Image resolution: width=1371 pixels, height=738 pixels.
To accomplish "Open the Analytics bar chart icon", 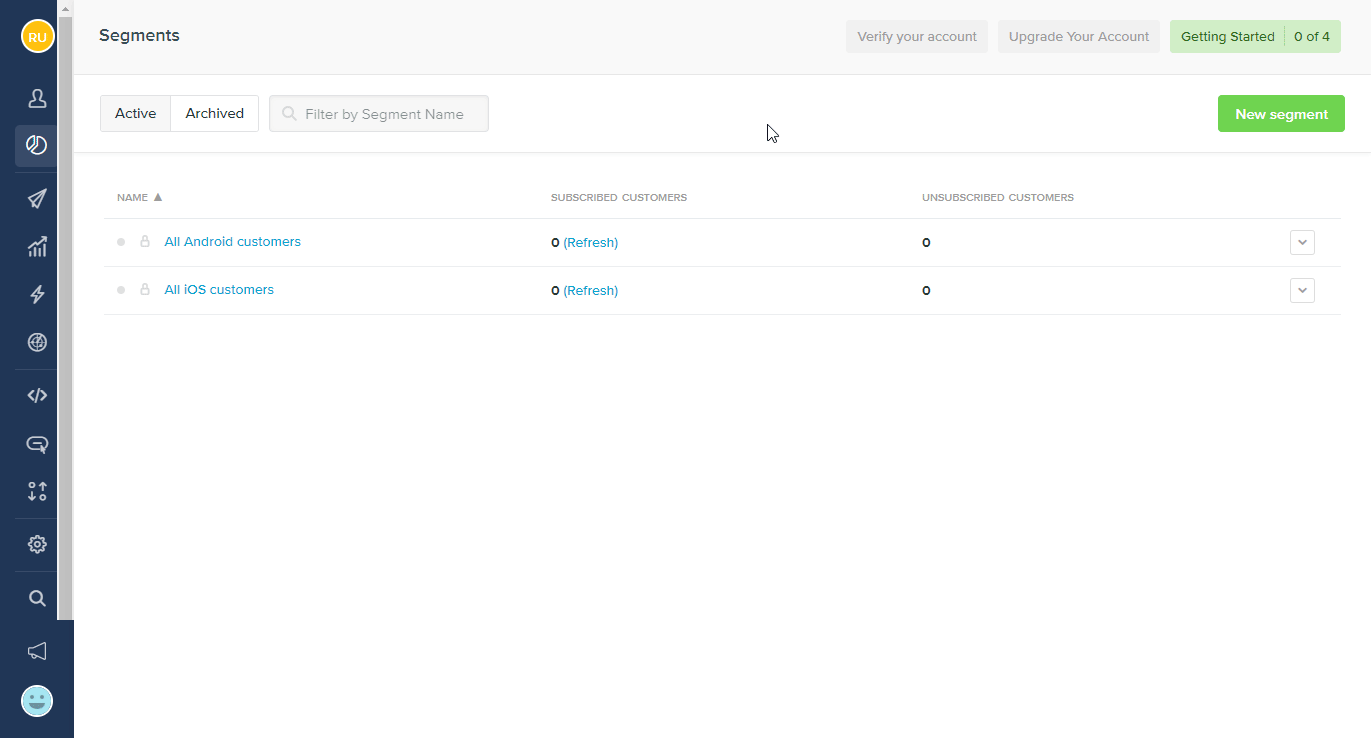I will [37, 246].
